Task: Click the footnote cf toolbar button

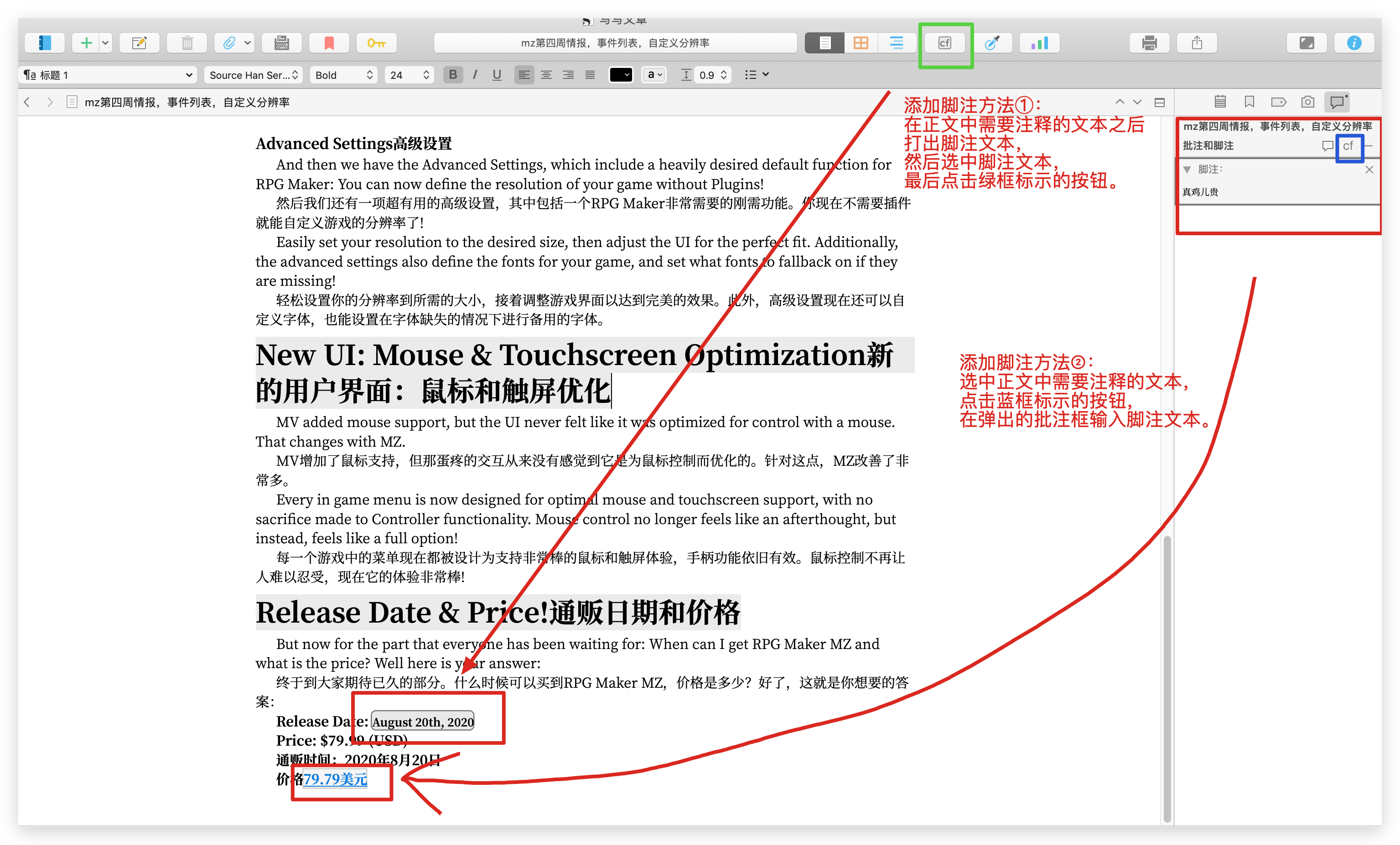Action: point(944,43)
